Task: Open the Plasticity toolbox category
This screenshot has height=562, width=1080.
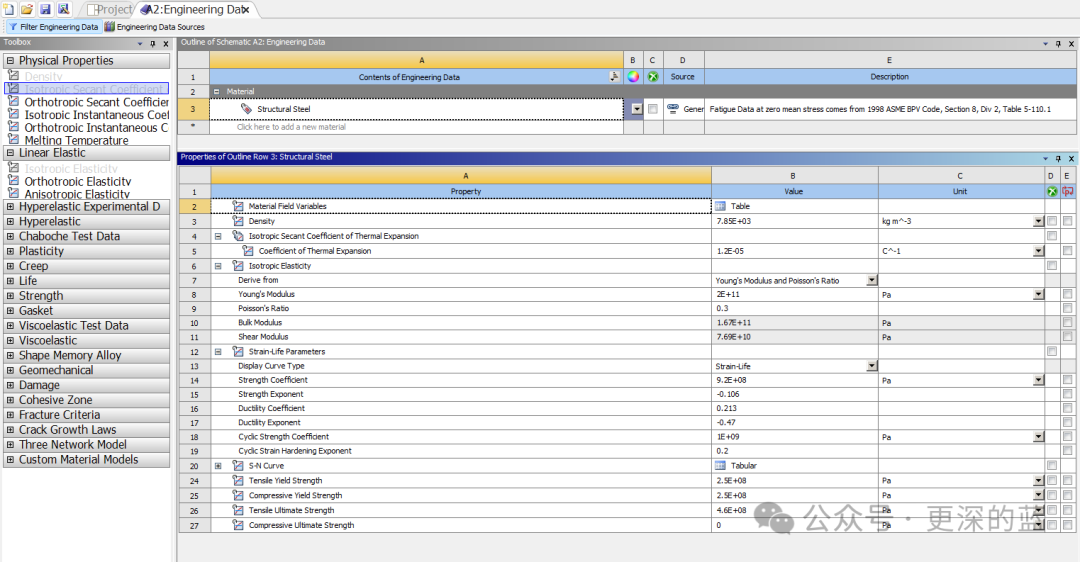Action: coord(87,251)
